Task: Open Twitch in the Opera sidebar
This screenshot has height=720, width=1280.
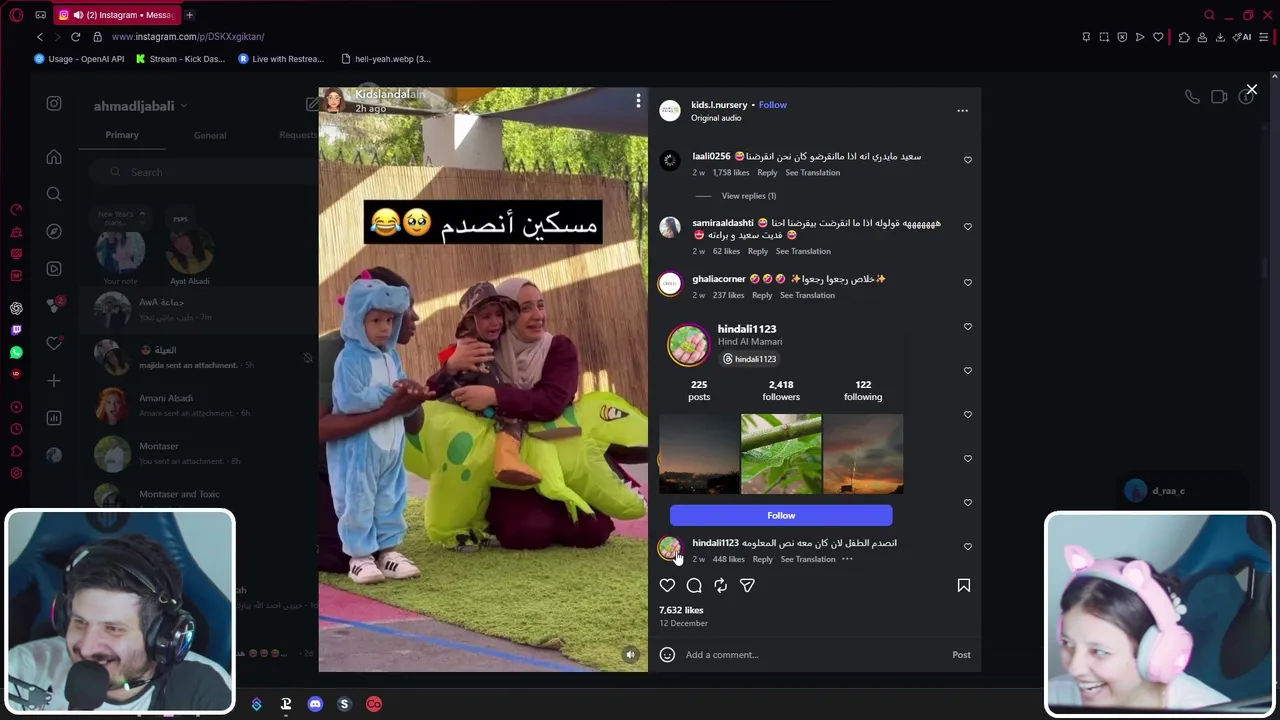Action: pos(16,330)
